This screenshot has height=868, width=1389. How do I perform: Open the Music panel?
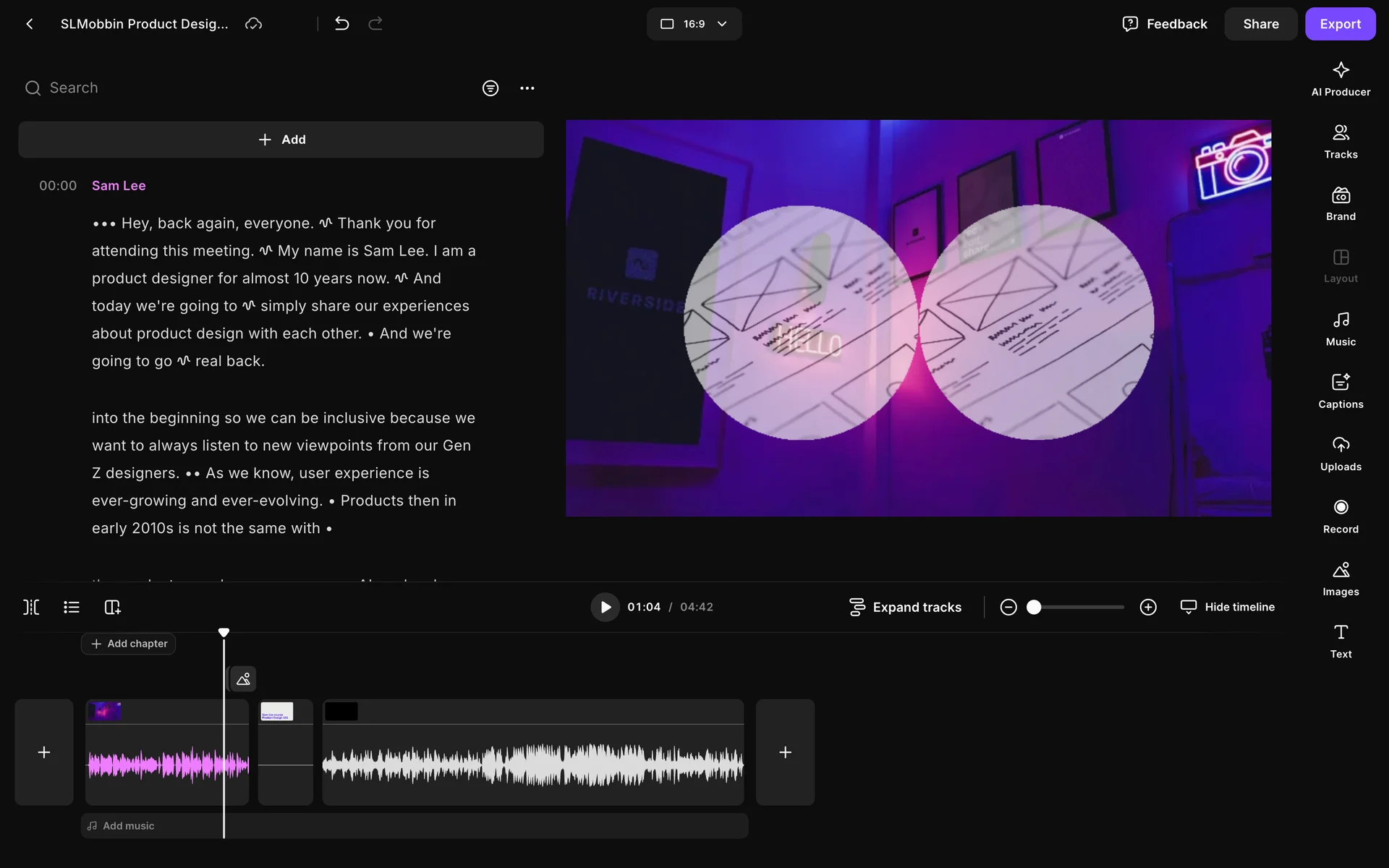(1340, 328)
